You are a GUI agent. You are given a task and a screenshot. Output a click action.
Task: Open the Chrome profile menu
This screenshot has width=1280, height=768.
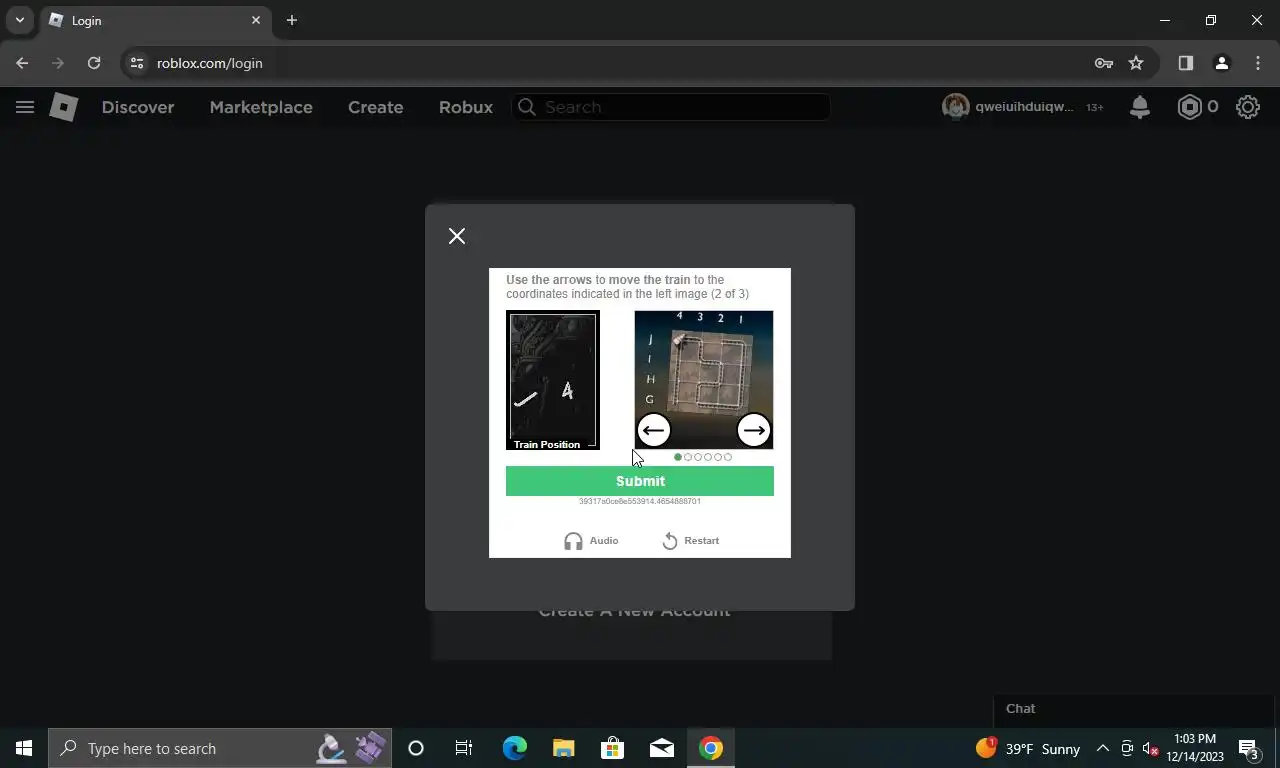1221,63
